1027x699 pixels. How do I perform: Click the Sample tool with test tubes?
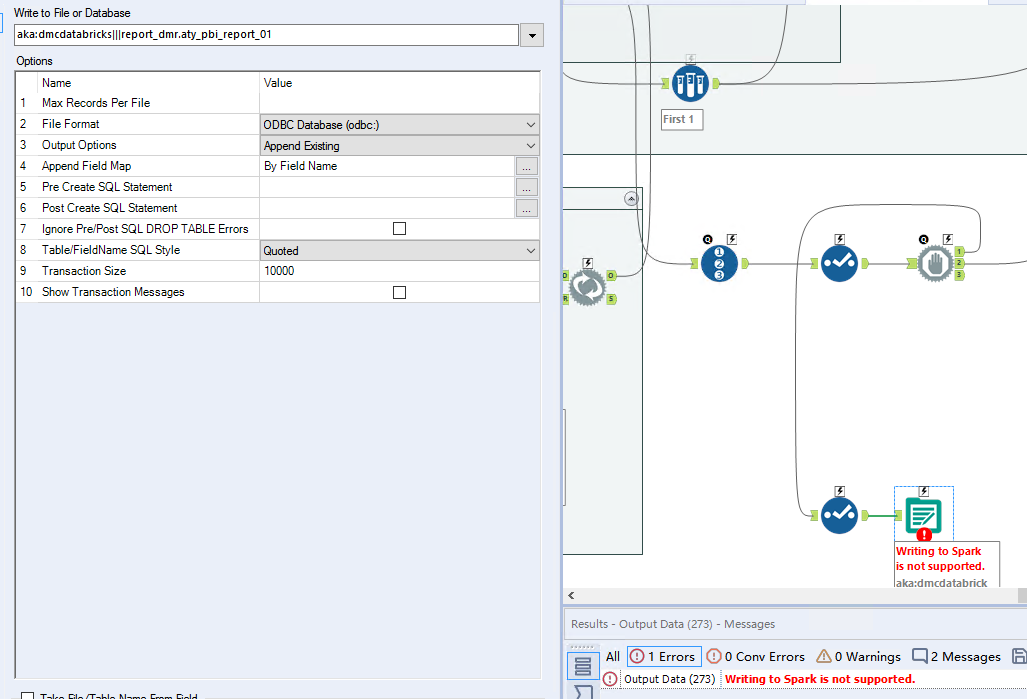tap(689, 84)
